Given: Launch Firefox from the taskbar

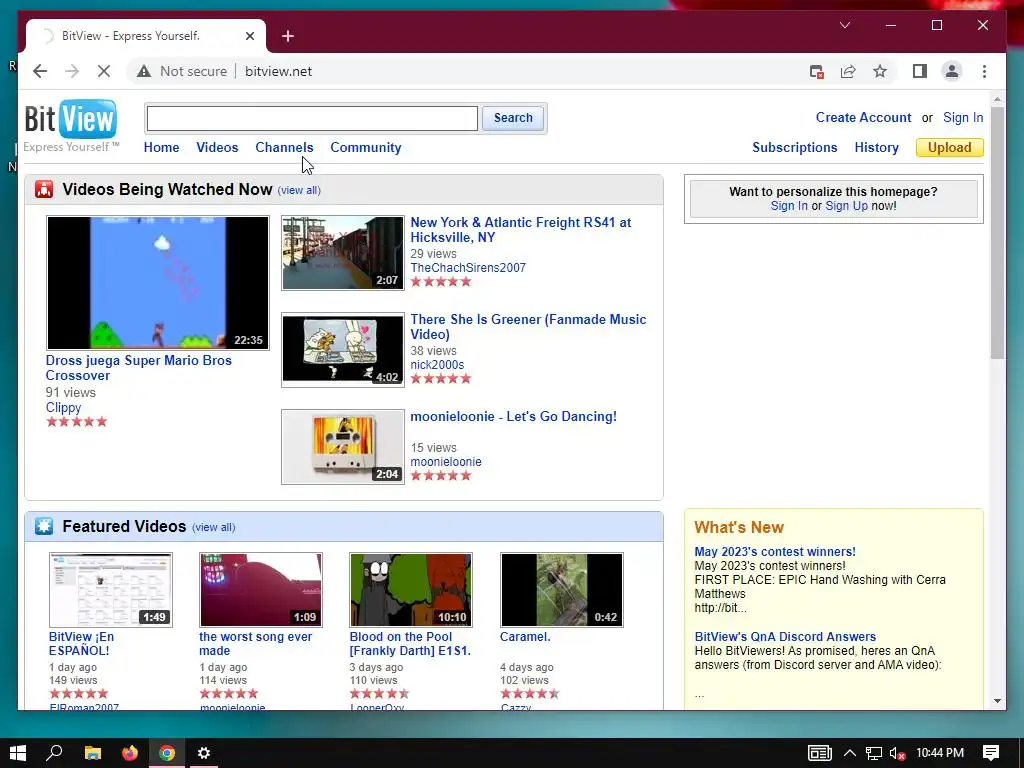Looking at the screenshot, I should coord(130,753).
